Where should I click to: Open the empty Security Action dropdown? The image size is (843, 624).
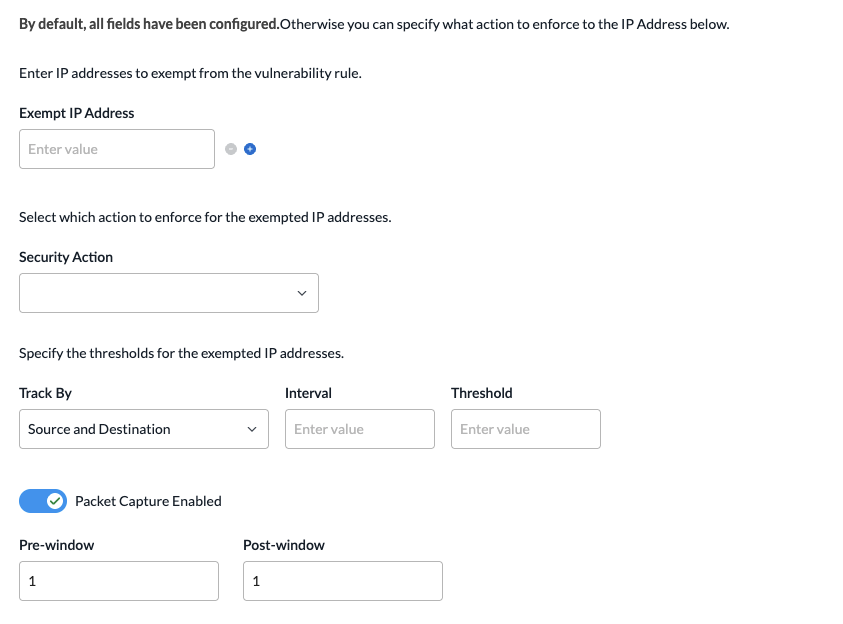tap(169, 293)
